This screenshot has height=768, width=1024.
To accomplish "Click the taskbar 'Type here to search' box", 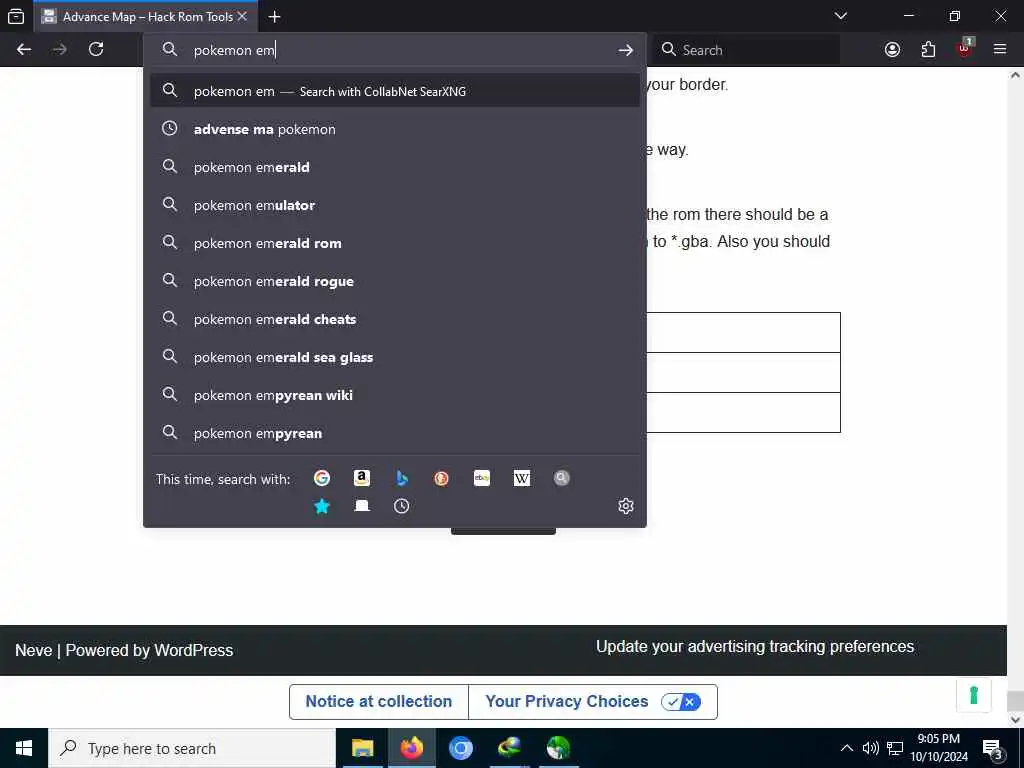I will [192, 748].
